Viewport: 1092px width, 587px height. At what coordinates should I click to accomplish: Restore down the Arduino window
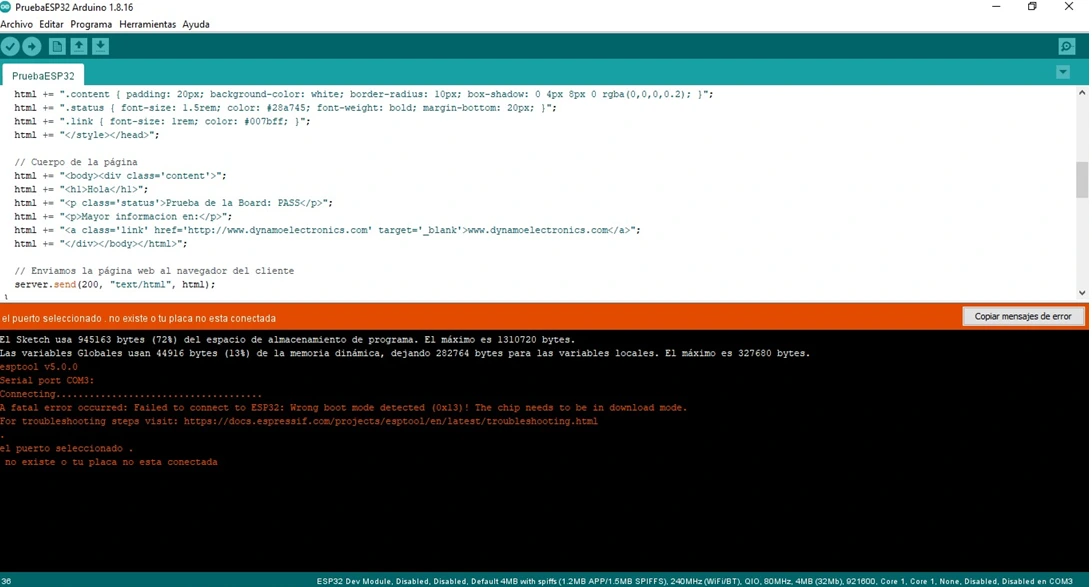click(1032, 7)
